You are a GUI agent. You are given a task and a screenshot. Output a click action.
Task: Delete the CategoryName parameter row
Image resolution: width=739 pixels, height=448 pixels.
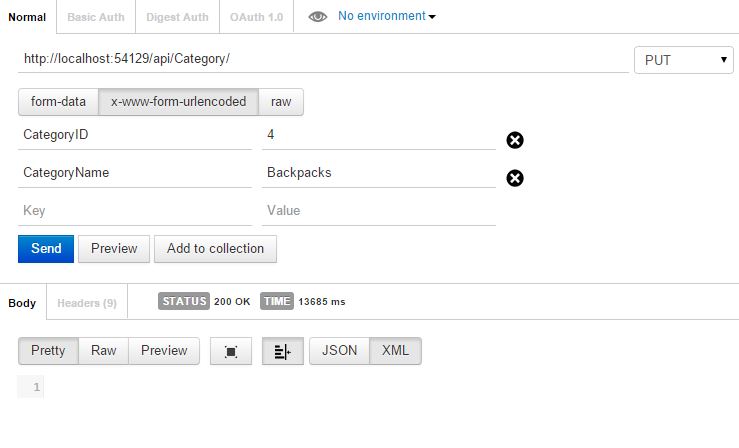click(515, 178)
